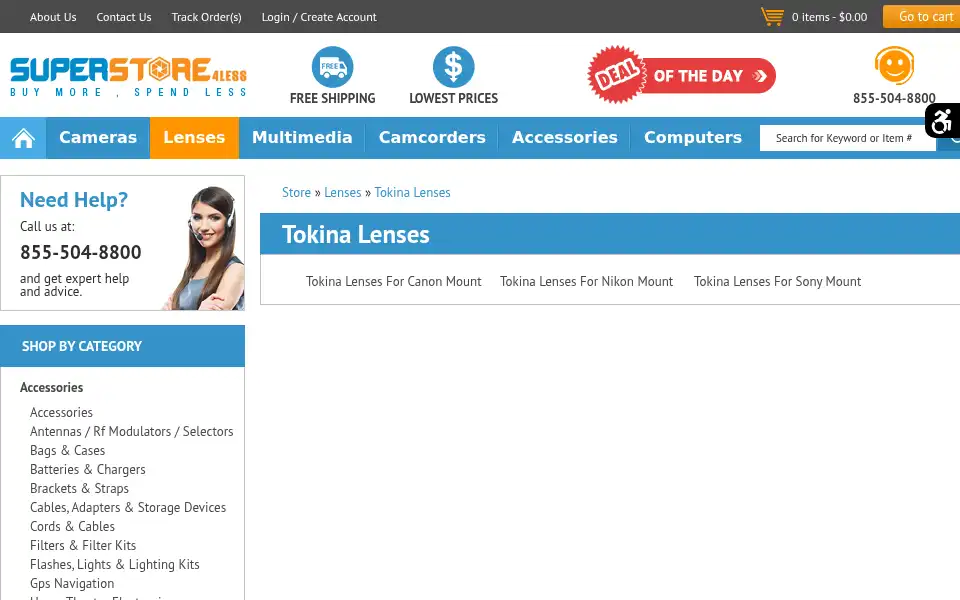Click the Need Help support agent image
This screenshot has width=960, height=600.
204,248
